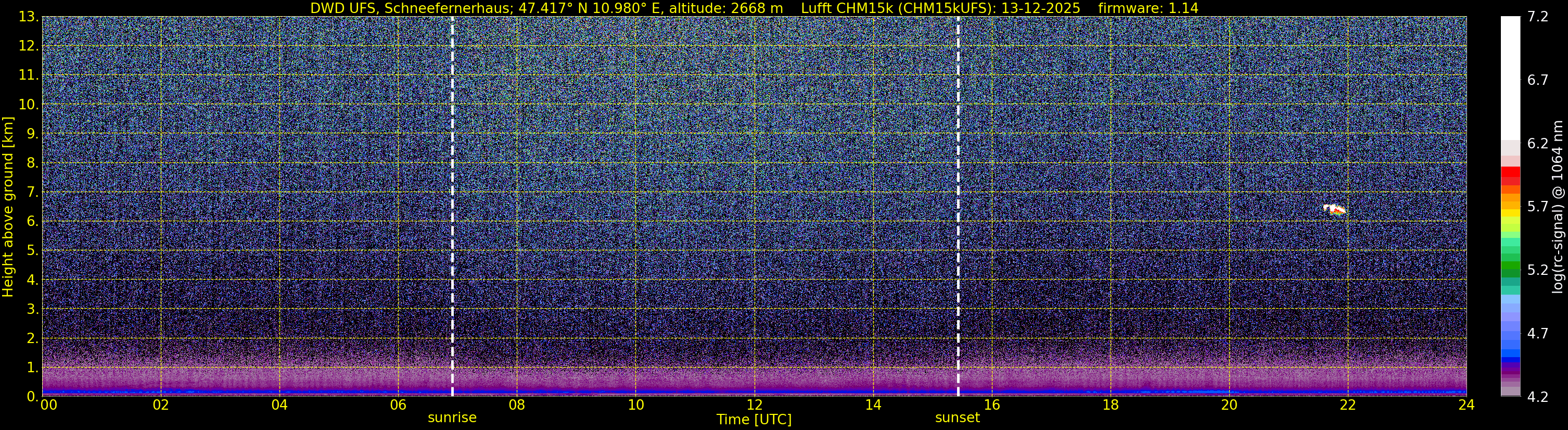Screen dimensions: 1568x430
Task: Click the height axis tick "5."
Action: point(33,251)
